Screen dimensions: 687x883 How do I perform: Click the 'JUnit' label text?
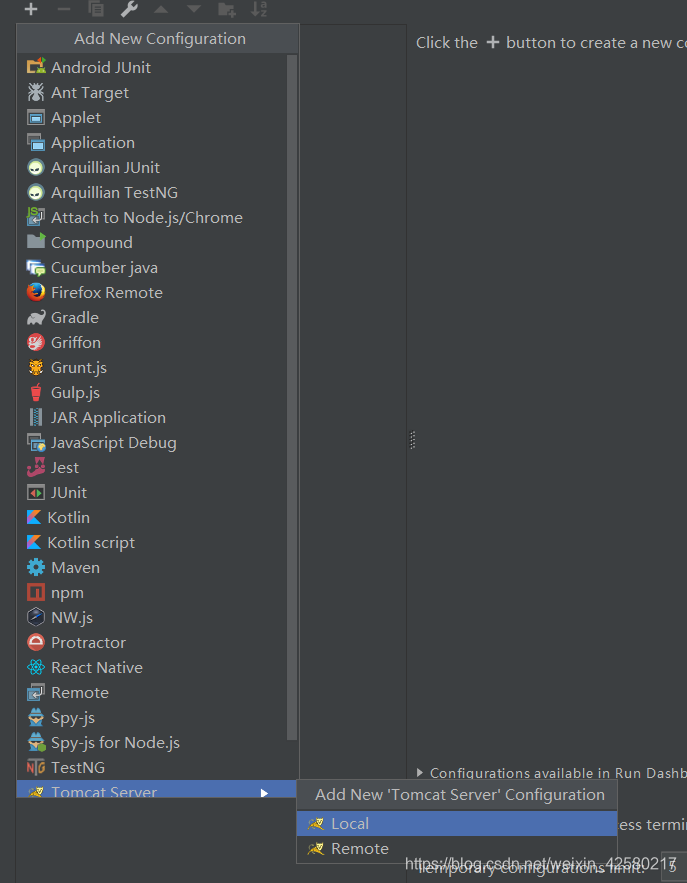(69, 493)
